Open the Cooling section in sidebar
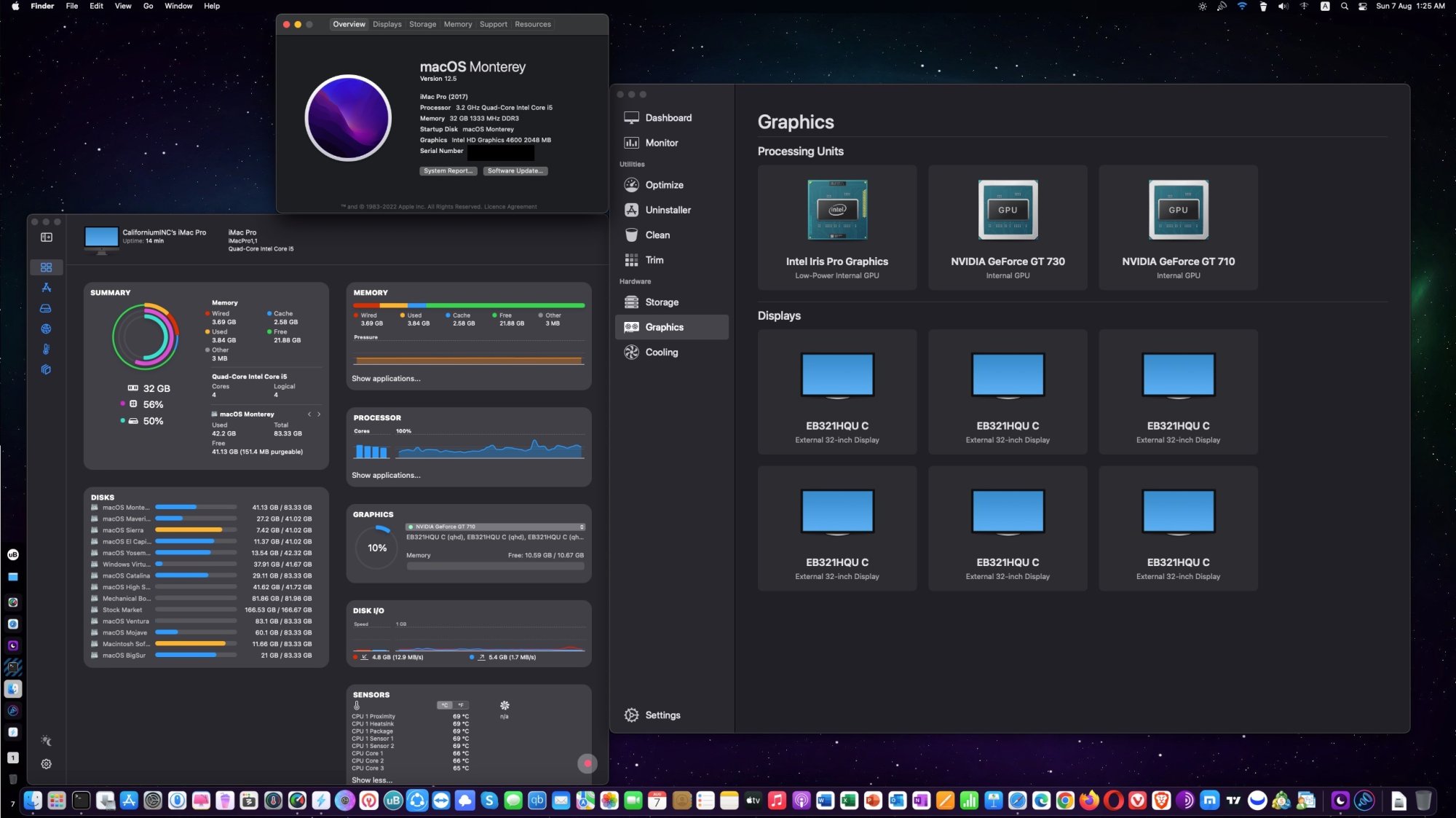Viewport: 1456px width, 818px height. point(661,352)
